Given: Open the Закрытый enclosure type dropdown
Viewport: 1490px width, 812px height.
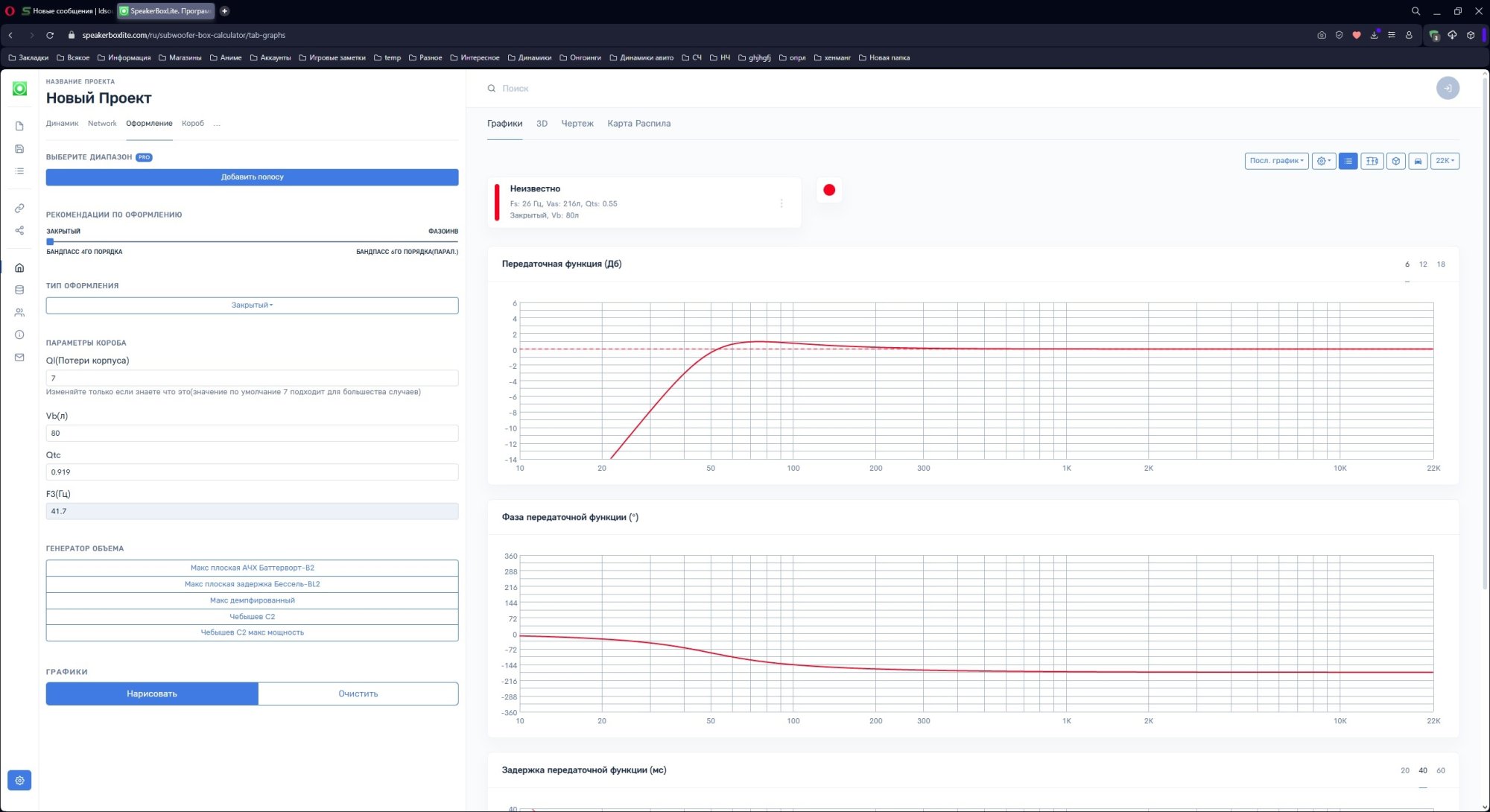Looking at the screenshot, I should tap(252, 305).
